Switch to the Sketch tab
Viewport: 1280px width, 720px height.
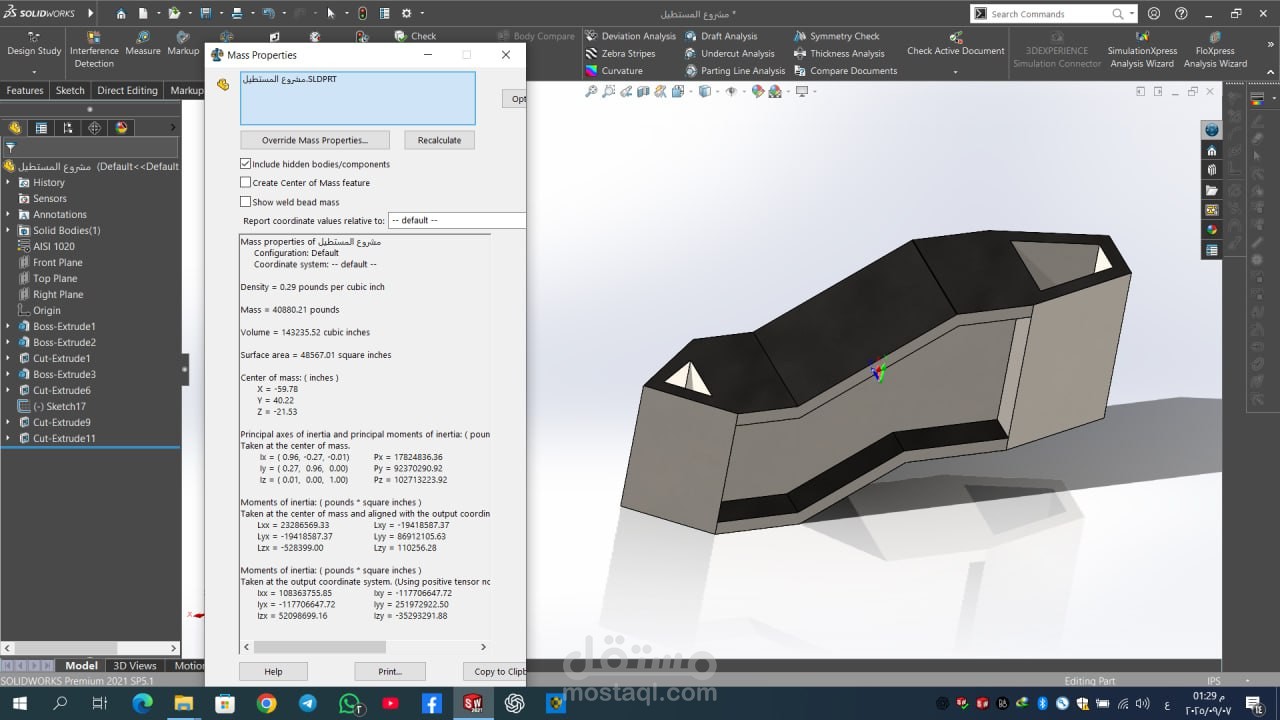70,90
